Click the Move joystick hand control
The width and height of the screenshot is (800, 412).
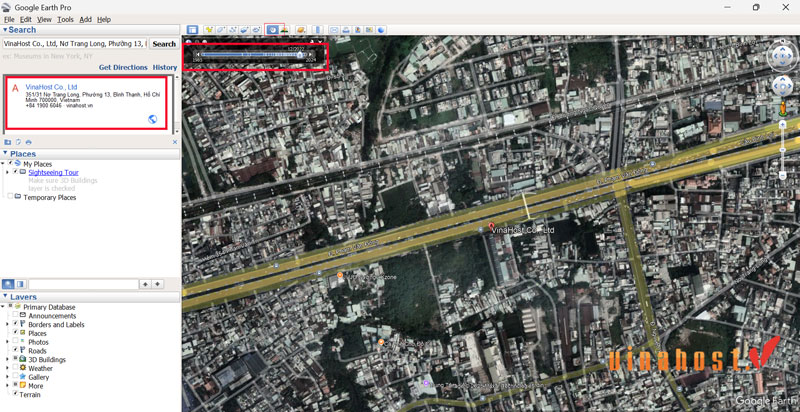coord(782,87)
